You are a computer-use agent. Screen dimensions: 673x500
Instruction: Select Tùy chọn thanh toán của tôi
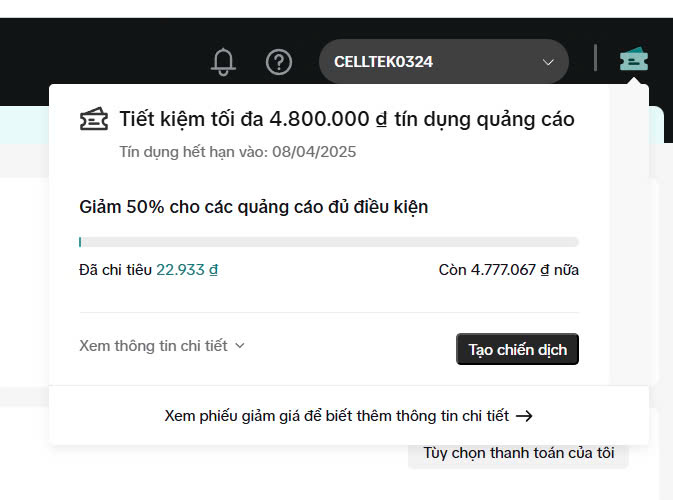tap(518, 453)
